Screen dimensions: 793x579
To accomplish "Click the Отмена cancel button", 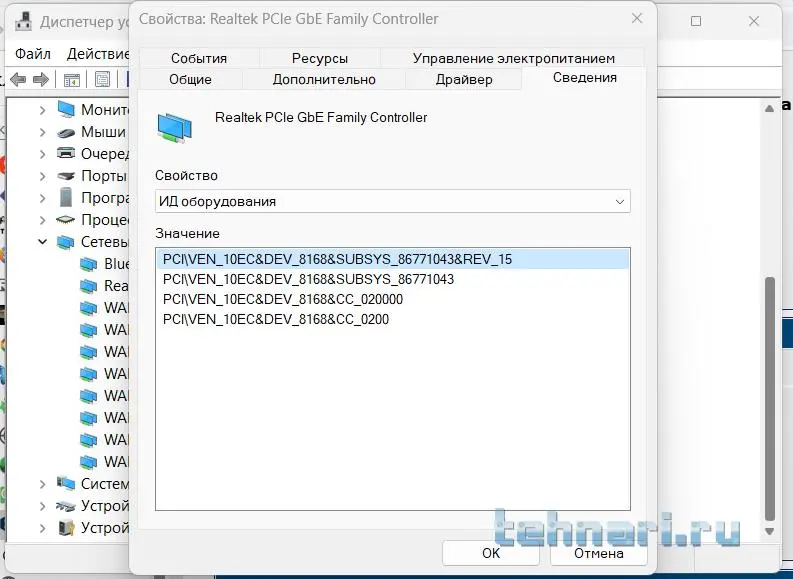I will (x=598, y=553).
